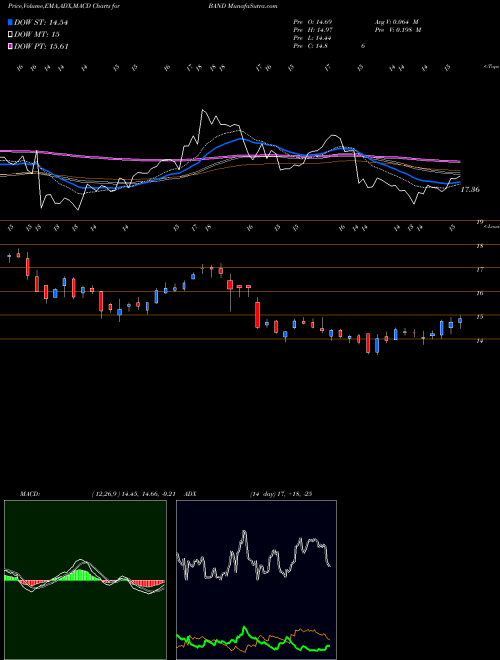
Task: Click the 'ADX' panel label
Action: click(191, 494)
